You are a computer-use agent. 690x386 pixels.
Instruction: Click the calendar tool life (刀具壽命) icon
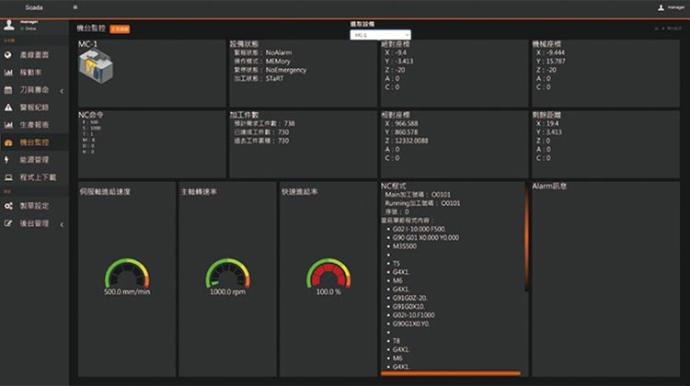pos(8,90)
